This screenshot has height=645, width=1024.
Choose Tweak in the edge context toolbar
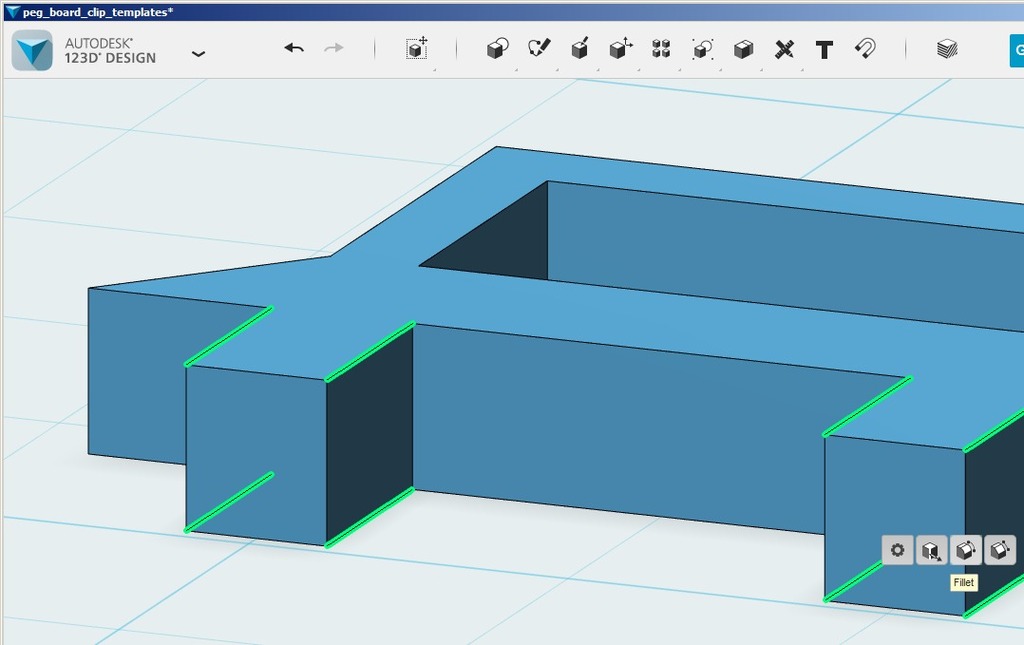pyautogui.click(x=931, y=550)
